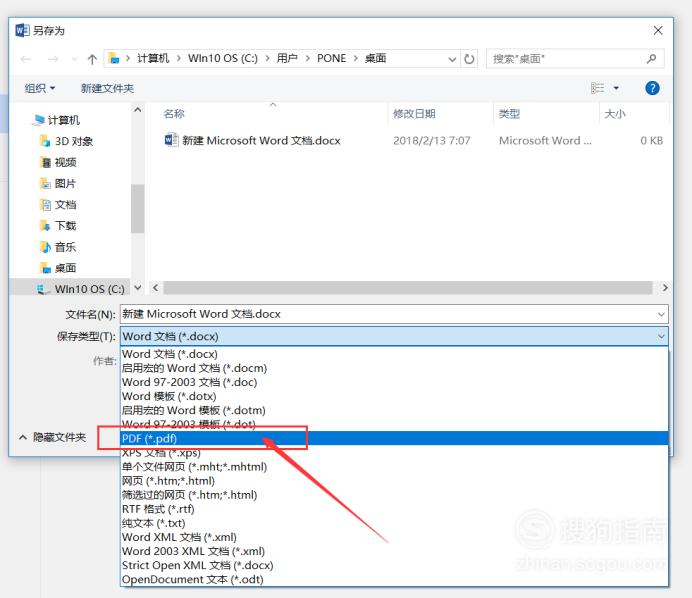Choose OpenDocument 文本 (*.odt)

(394, 579)
